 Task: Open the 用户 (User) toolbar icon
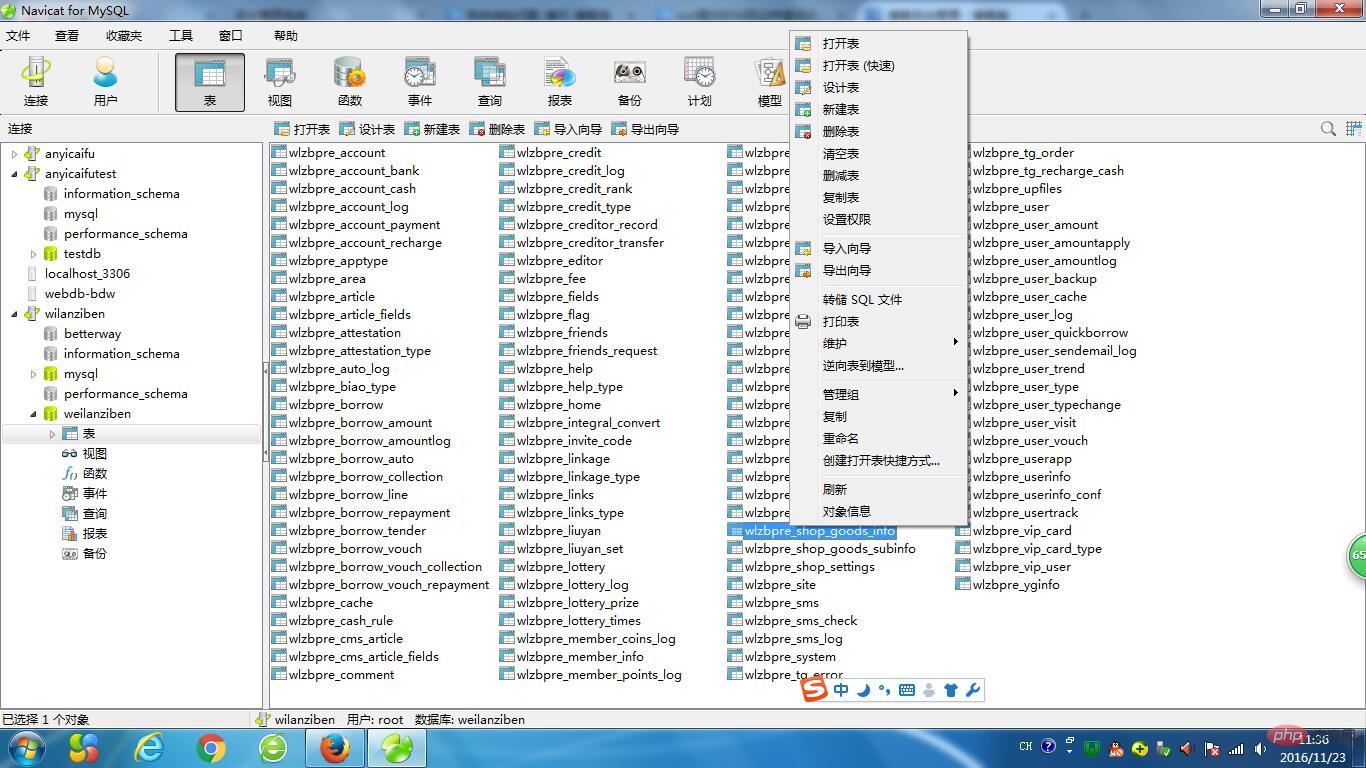[x=105, y=82]
